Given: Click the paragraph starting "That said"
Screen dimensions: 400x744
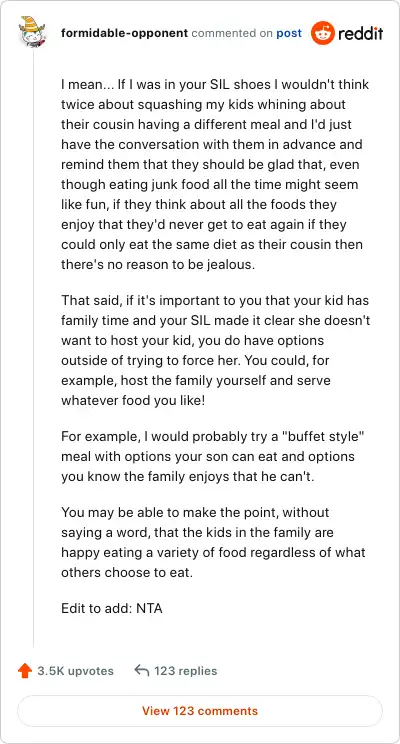Looking at the screenshot, I should click(x=215, y=350).
